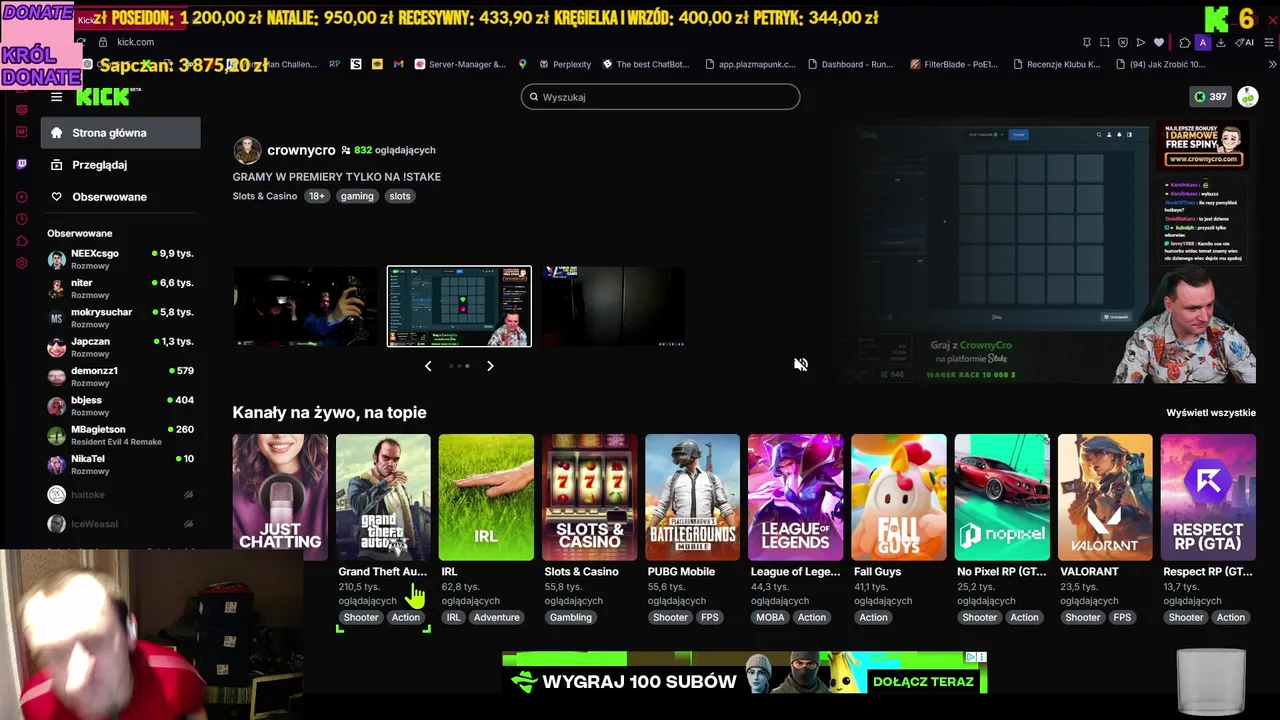Viewport: 1280px width, 720px height.
Task: Select the 18+ tag
Action: [316, 196]
